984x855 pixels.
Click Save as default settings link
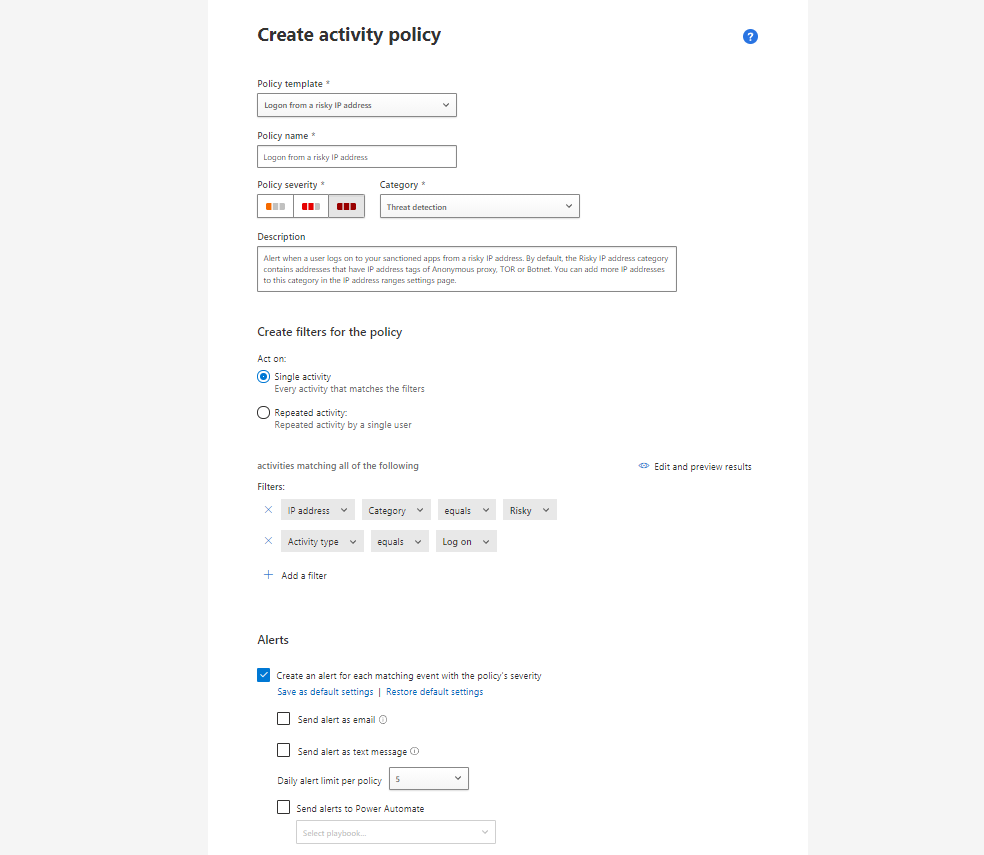[325, 691]
